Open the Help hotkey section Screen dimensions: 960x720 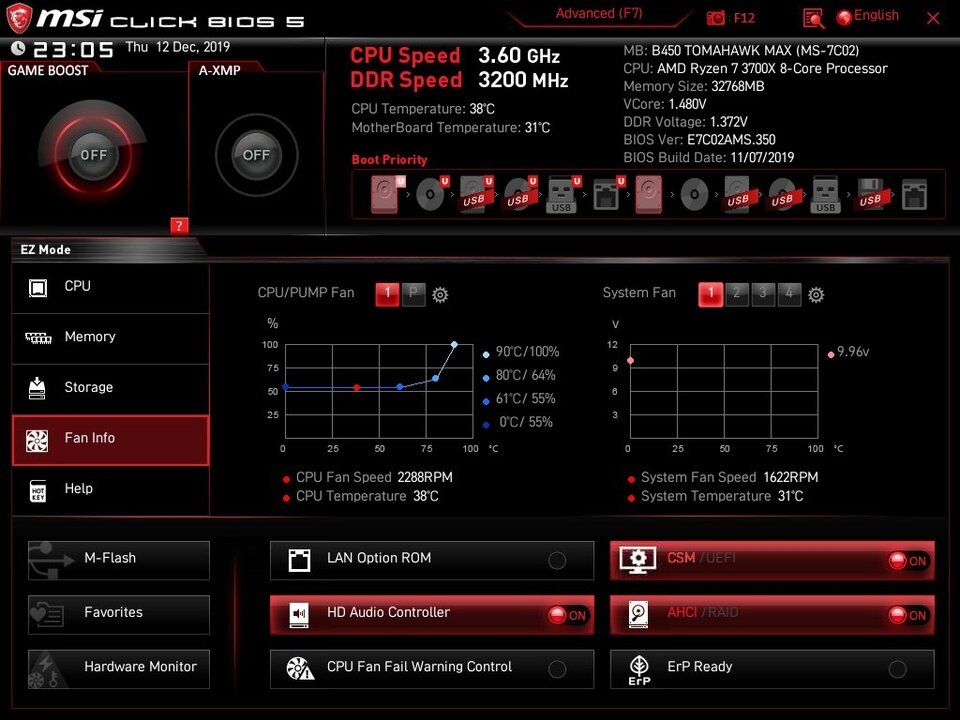pos(110,490)
